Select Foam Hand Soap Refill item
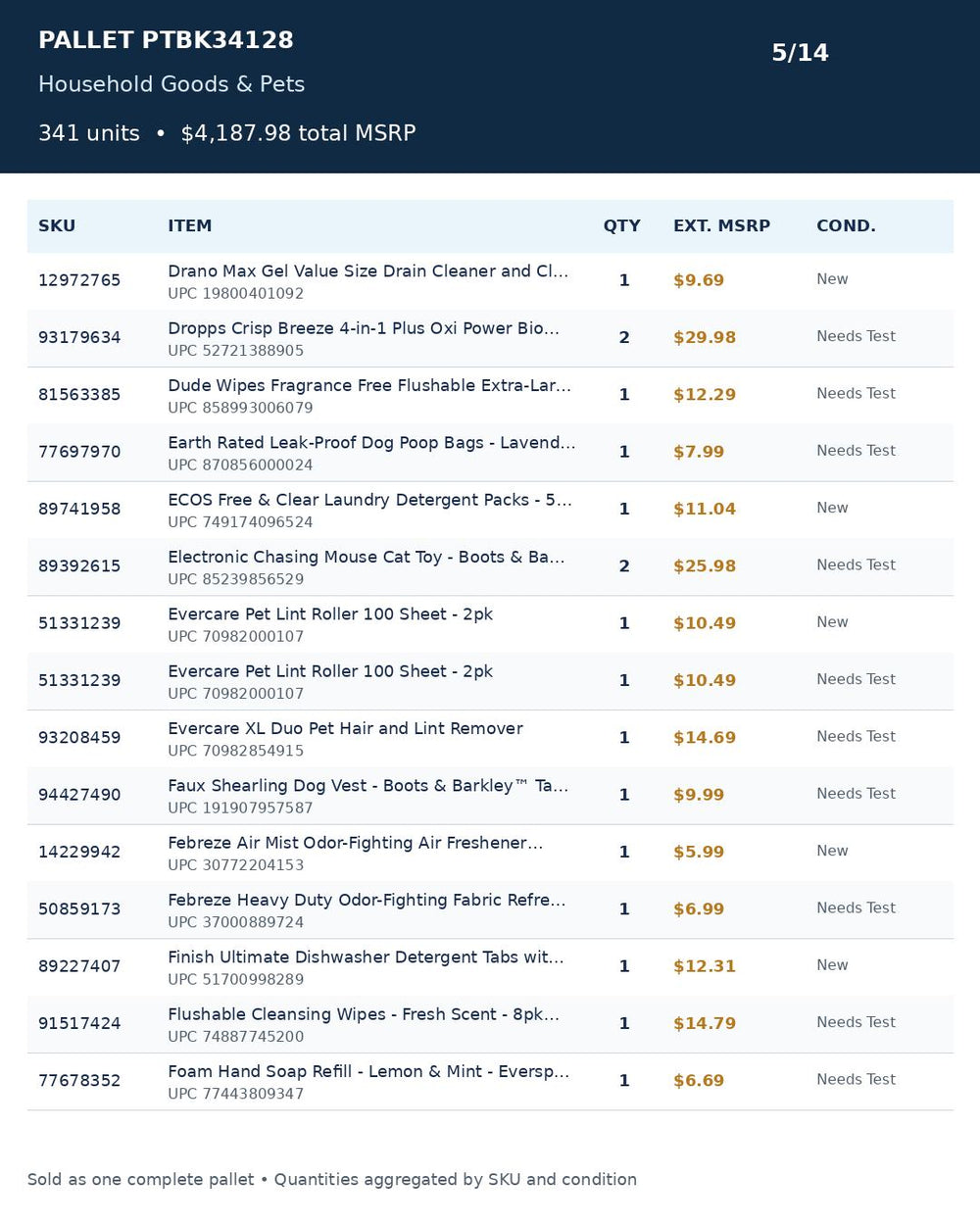Image resolution: width=980 pixels, height=1225 pixels. pyautogui.click(x=368, y=1072)
